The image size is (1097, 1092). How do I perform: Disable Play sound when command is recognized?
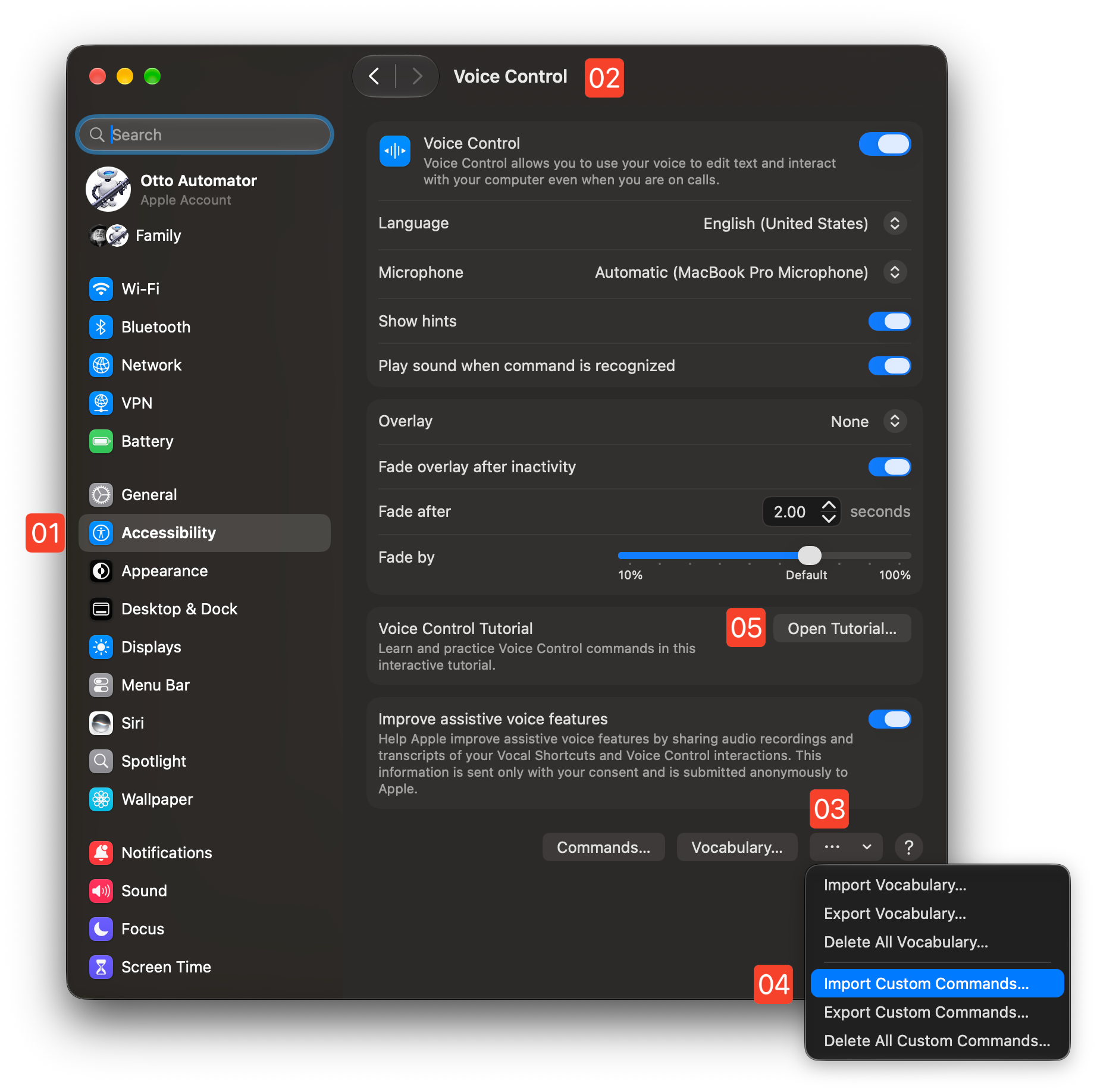coord(889,366)
